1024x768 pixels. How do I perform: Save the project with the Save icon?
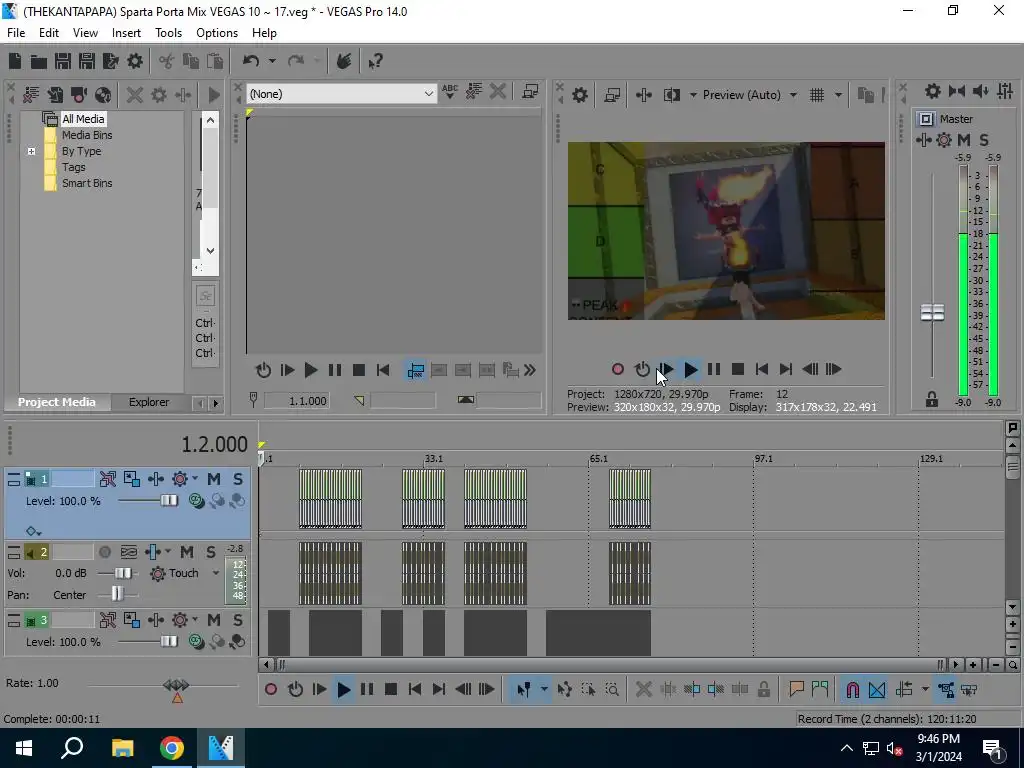(63, 61)
